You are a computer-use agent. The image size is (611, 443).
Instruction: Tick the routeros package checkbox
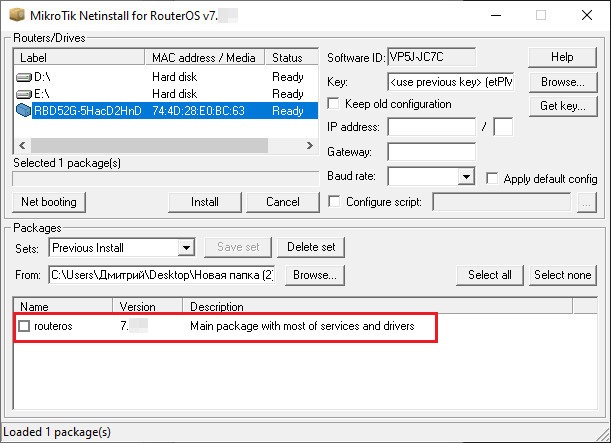25,327
